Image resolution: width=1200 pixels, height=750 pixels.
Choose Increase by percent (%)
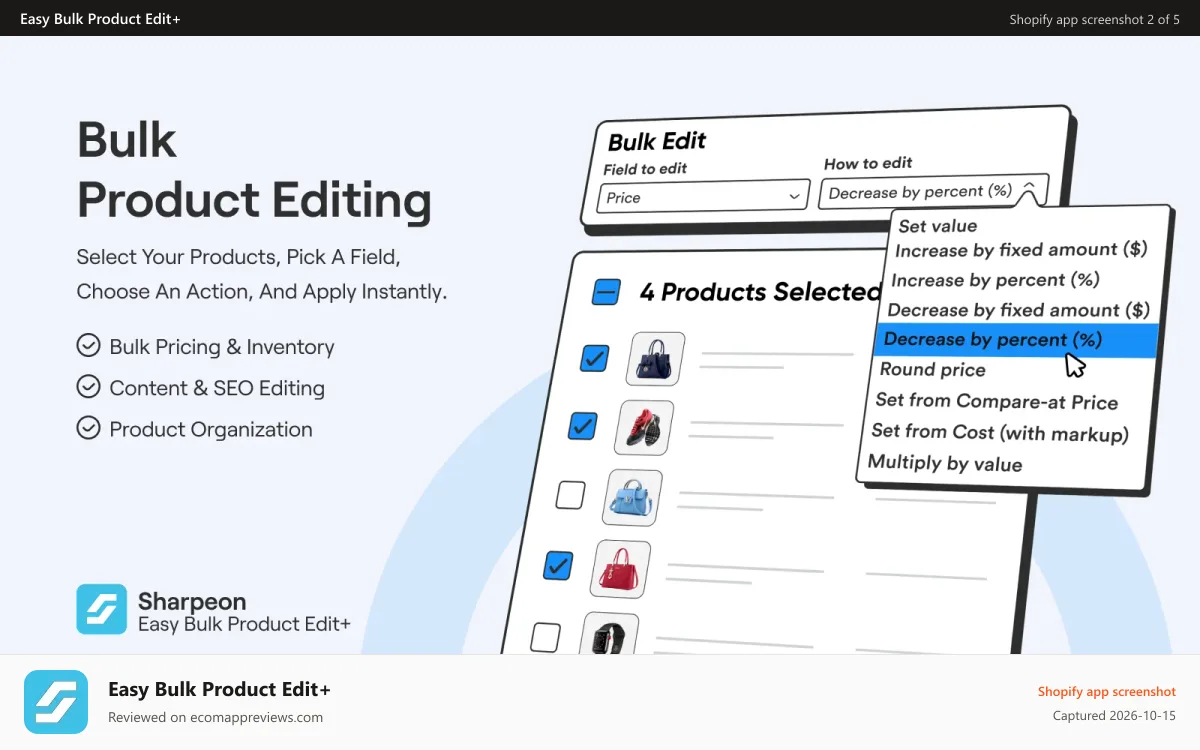point(995,280)
